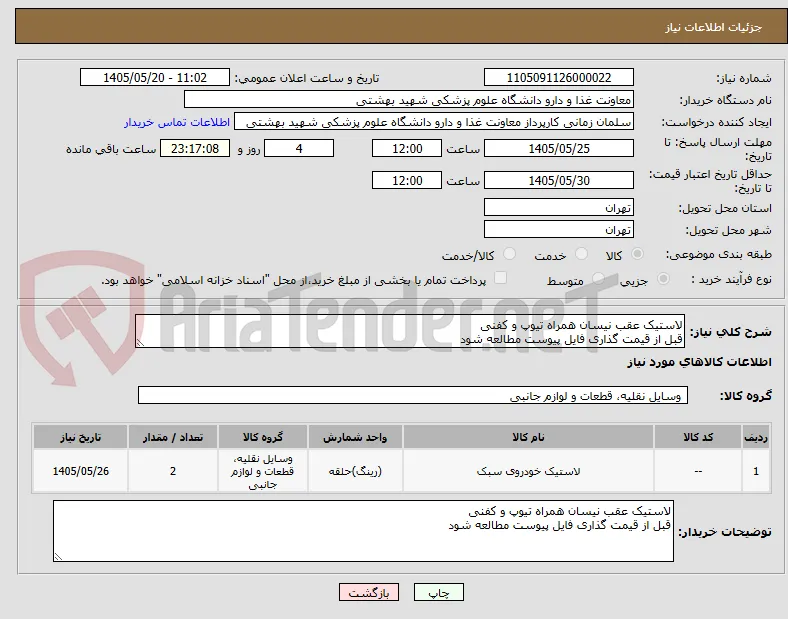Click the price validity hour field 12:00
This screenshot has width=788, height=619.
pyautogui.click(x=407, y=180)
